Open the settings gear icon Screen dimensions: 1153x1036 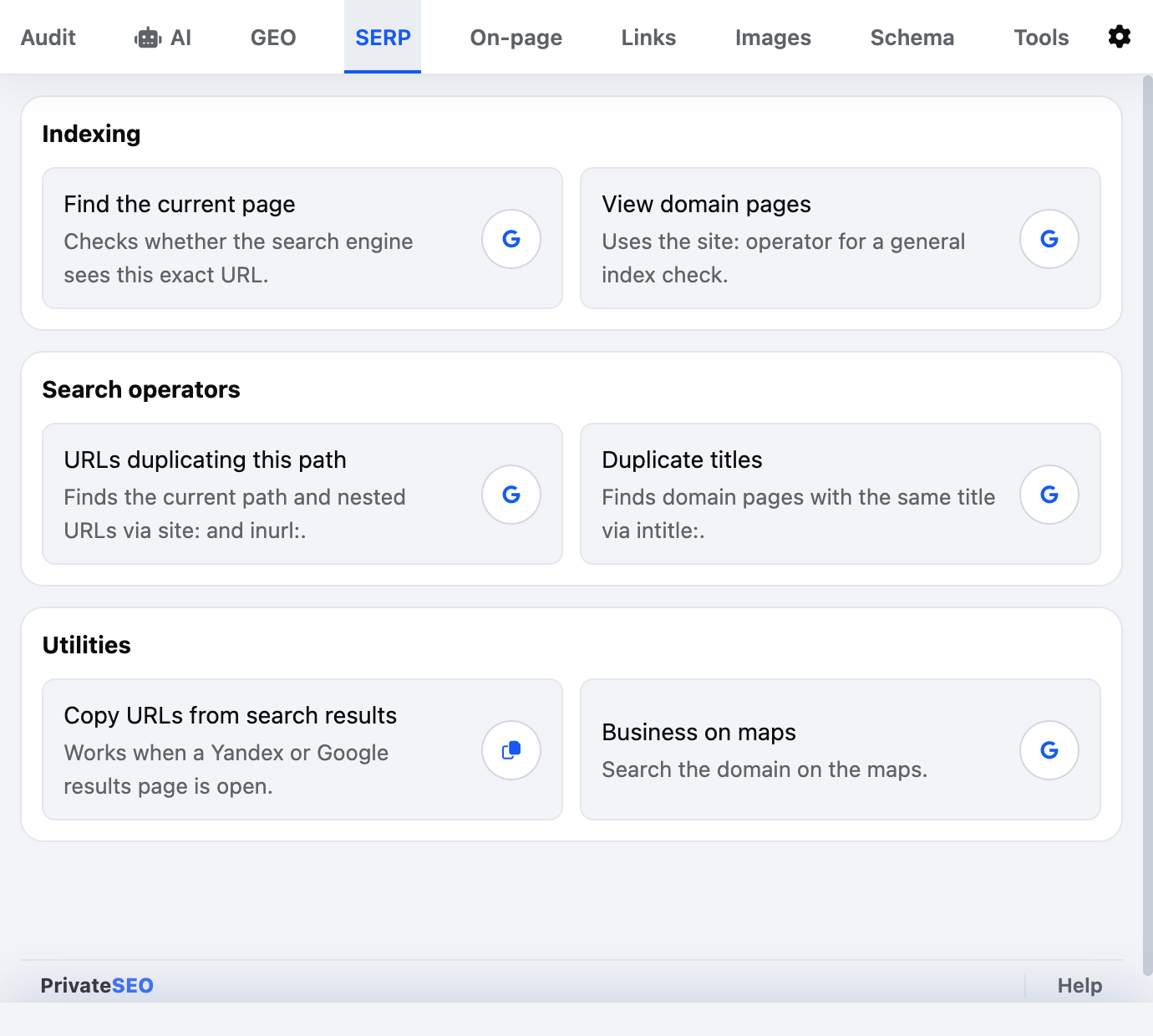point(1119,37)
